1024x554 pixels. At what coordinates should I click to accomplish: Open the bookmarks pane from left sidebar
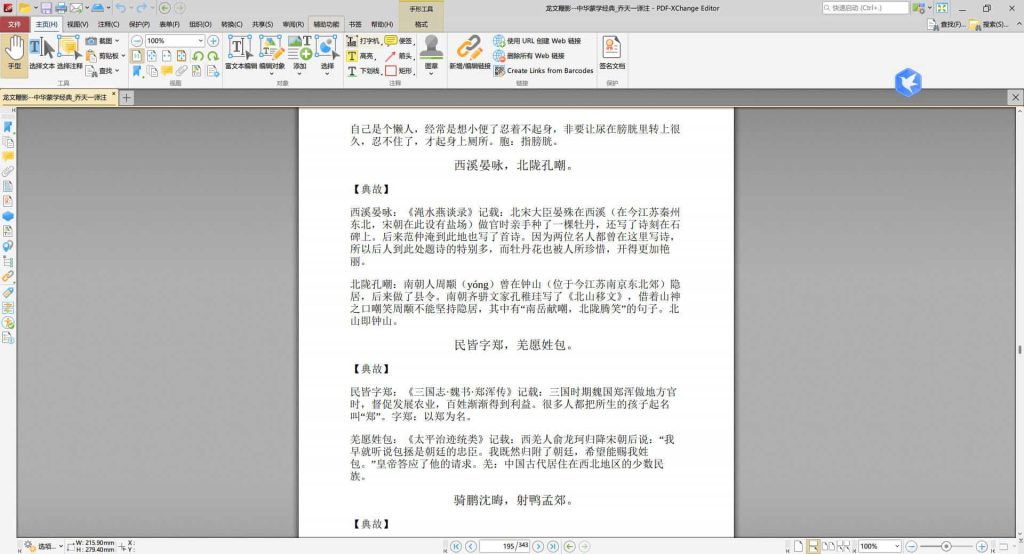[x=8, y=127]
